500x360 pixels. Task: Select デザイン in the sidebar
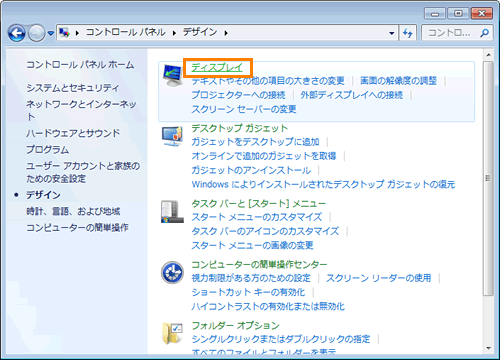point(43,195)
